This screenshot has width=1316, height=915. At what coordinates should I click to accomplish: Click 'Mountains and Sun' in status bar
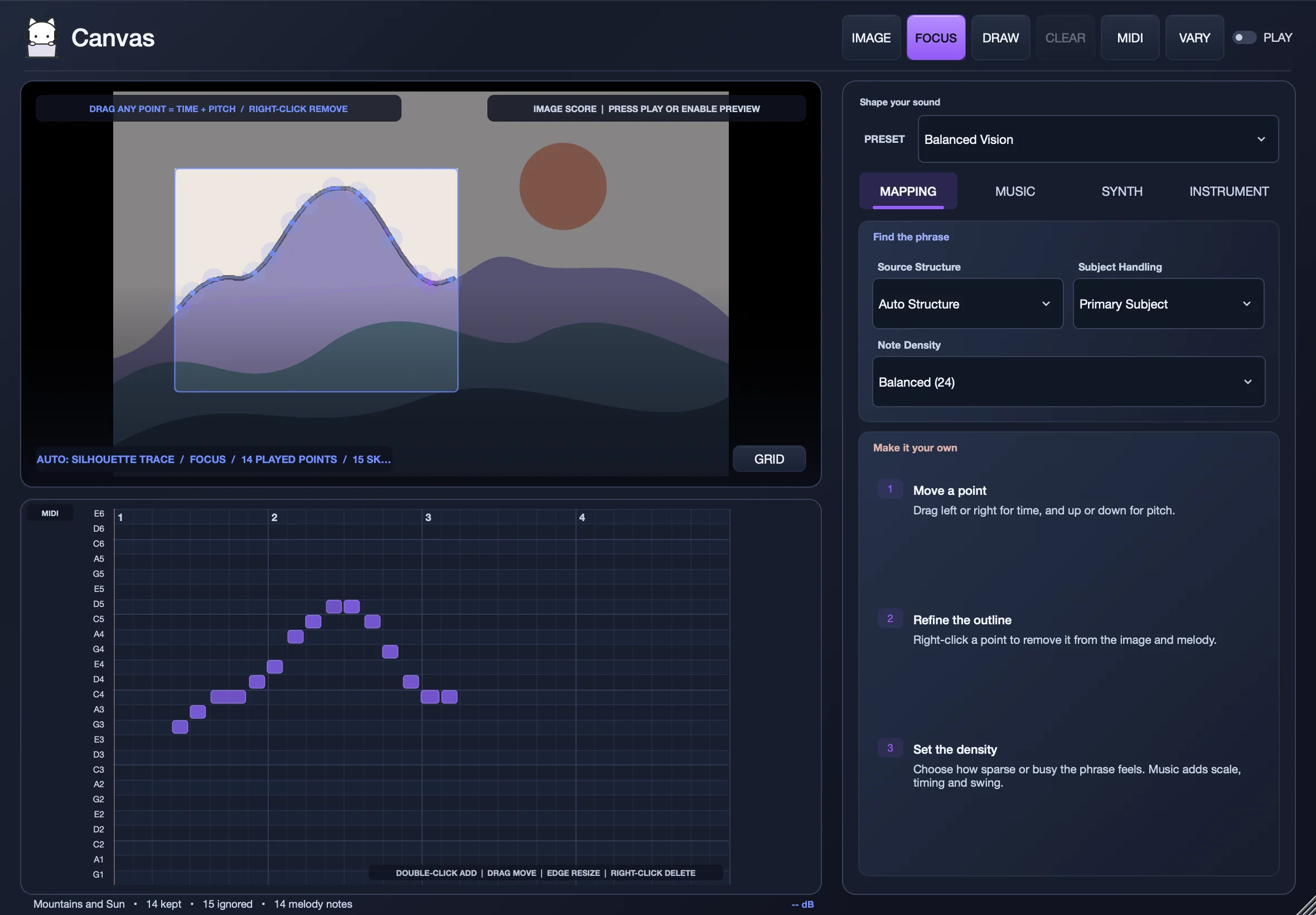point(79,904)
